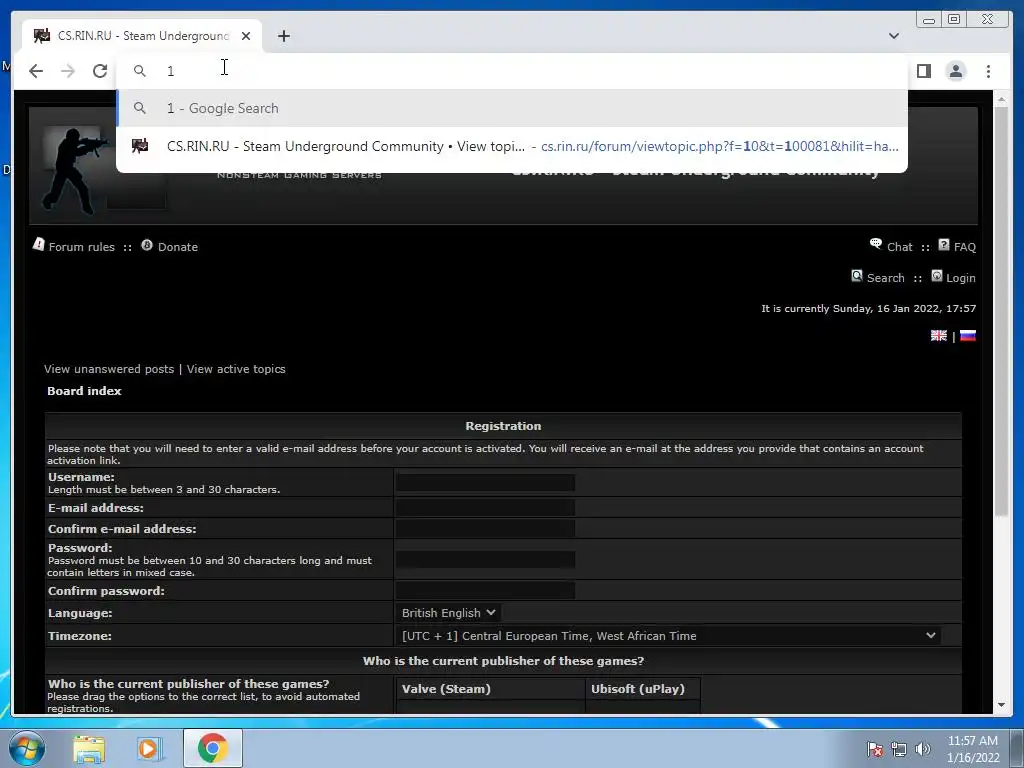The image size is (1024, 768).
Task: Click the Action Center flag tray icon
Action: tap(874, 749)
